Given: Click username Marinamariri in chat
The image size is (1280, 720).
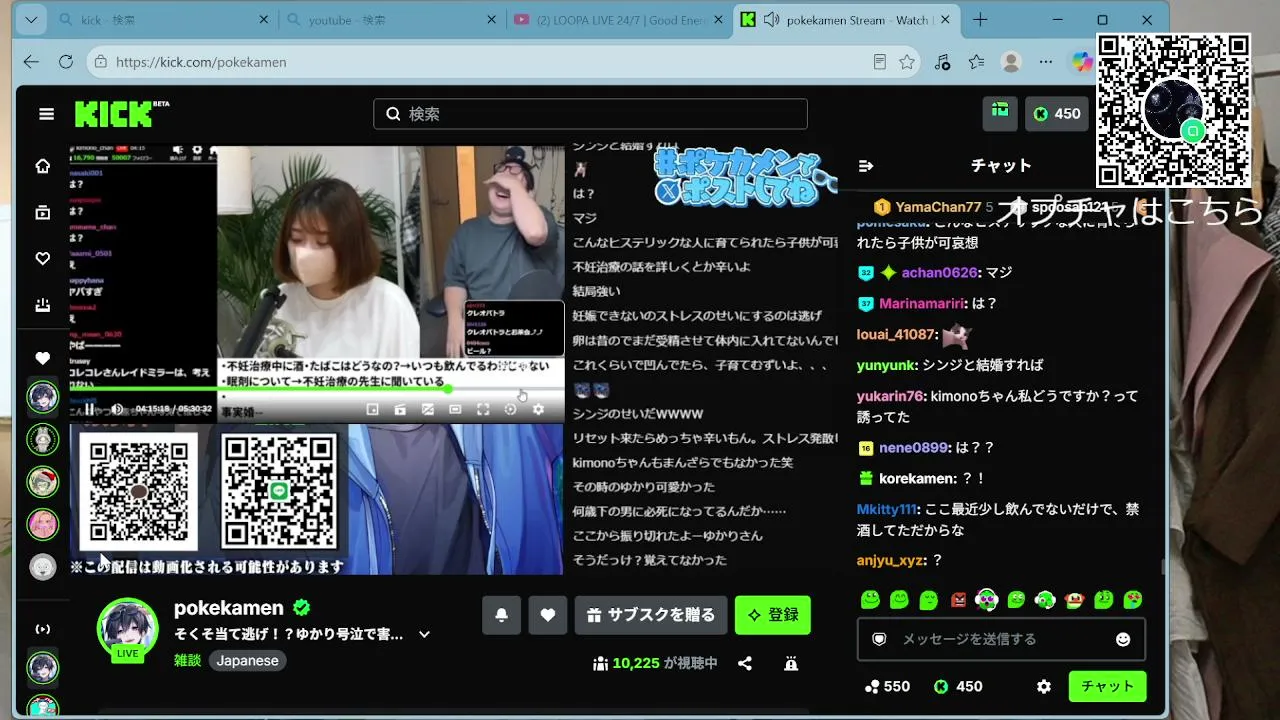Looking at the screenshot, I should point(922,303).
